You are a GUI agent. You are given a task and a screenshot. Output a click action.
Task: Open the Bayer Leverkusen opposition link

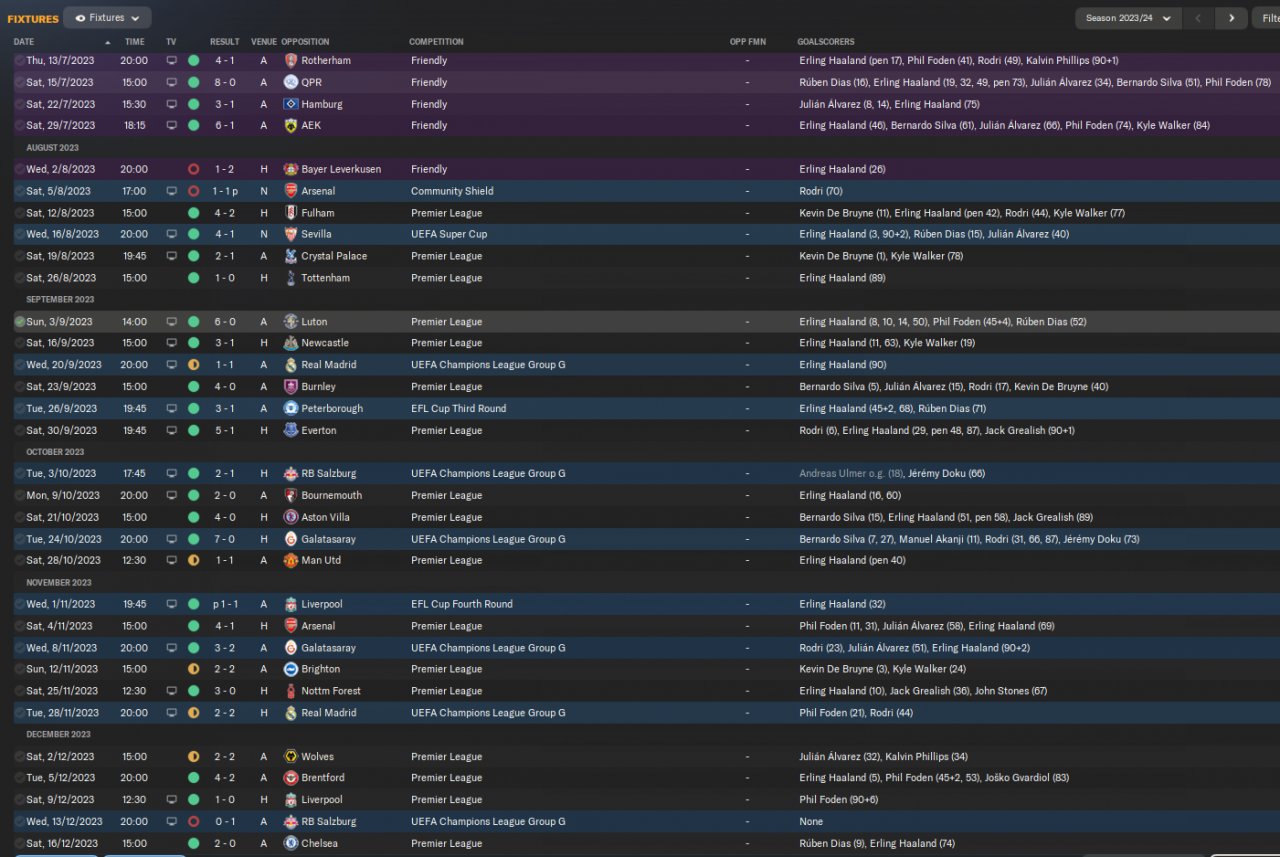point(341,170)
